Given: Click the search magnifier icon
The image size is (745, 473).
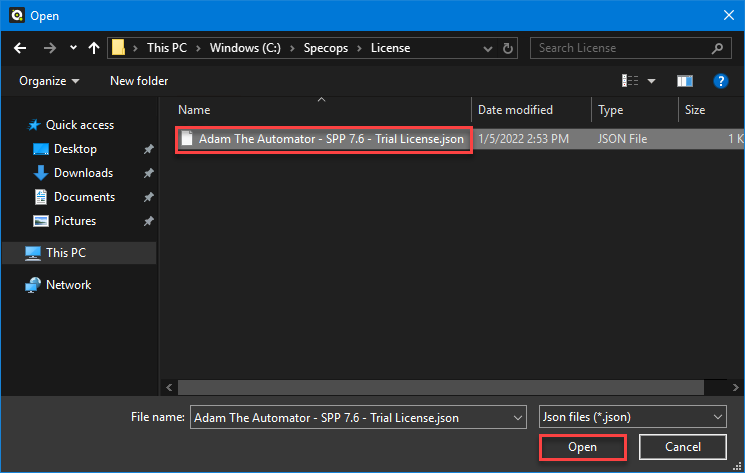Looking at the screenshot, I should coord(717,48).
